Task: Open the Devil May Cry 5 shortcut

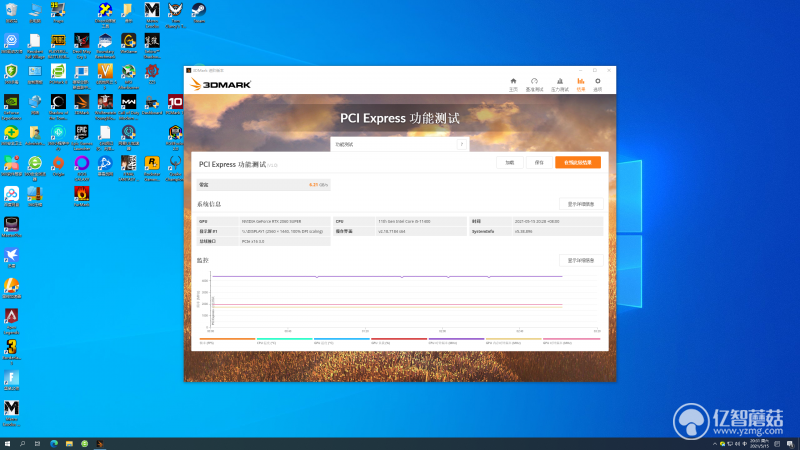Action: [82, 46]
